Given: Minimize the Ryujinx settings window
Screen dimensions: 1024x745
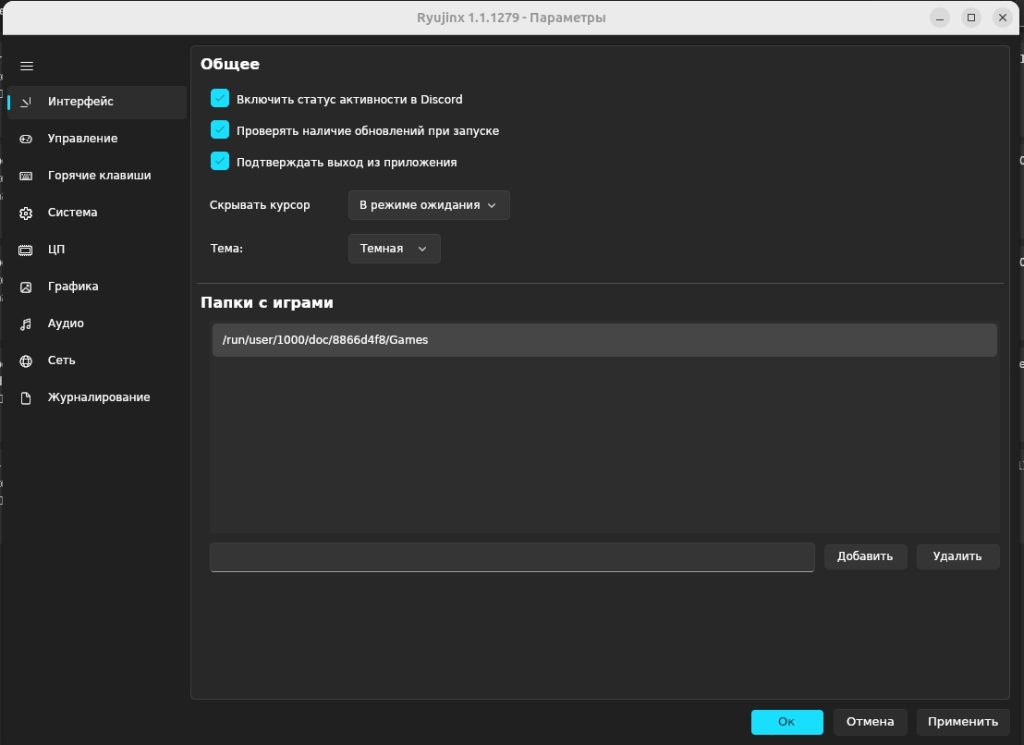Looking at the screenshot, I should point(940,18).
